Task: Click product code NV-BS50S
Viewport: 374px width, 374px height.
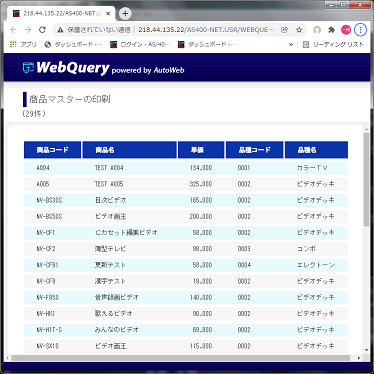Action: tap(49, 216)
